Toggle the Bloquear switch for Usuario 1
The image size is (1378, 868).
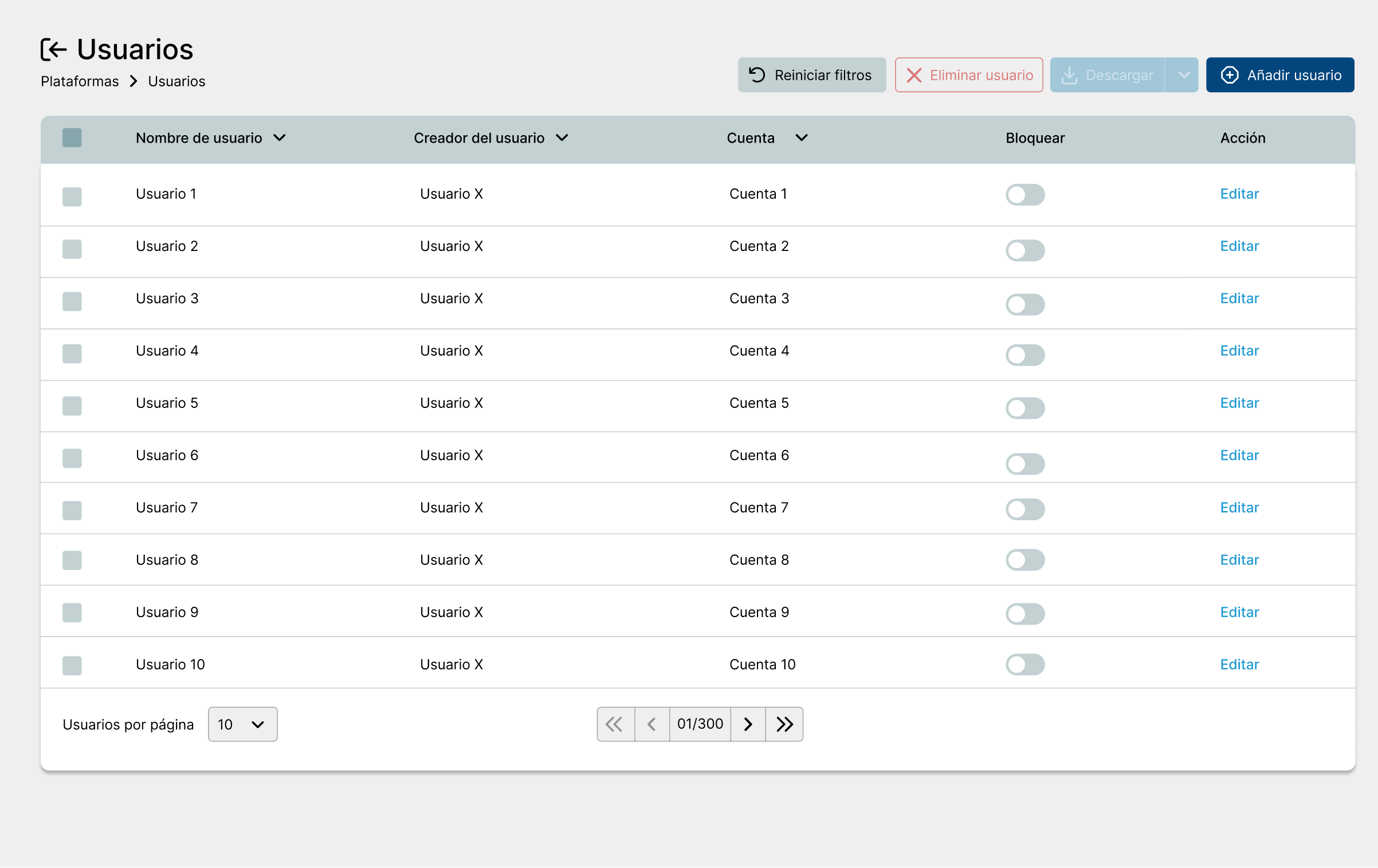(x=1024, y=195)
